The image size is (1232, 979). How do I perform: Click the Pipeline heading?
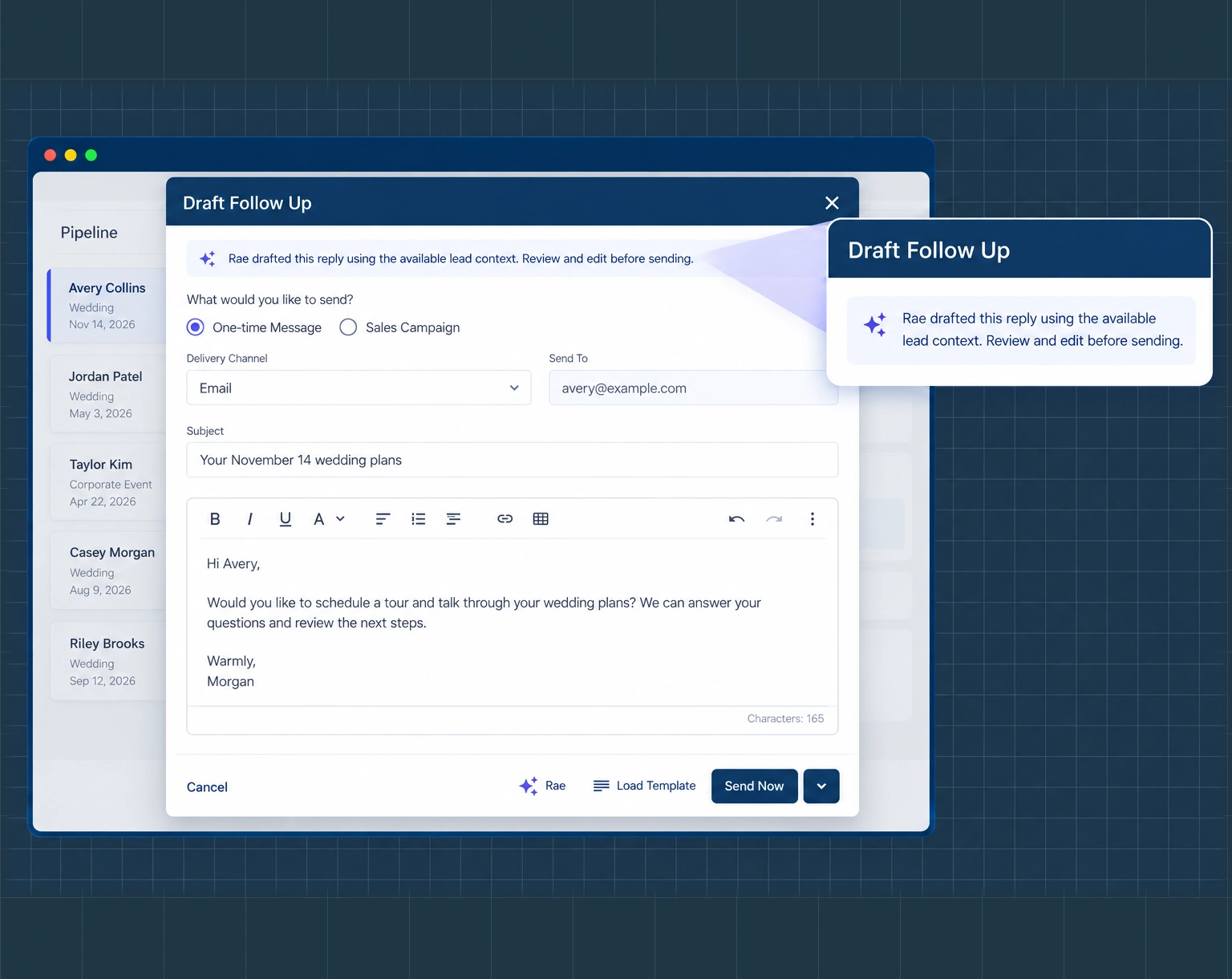(x=89, y=233)
